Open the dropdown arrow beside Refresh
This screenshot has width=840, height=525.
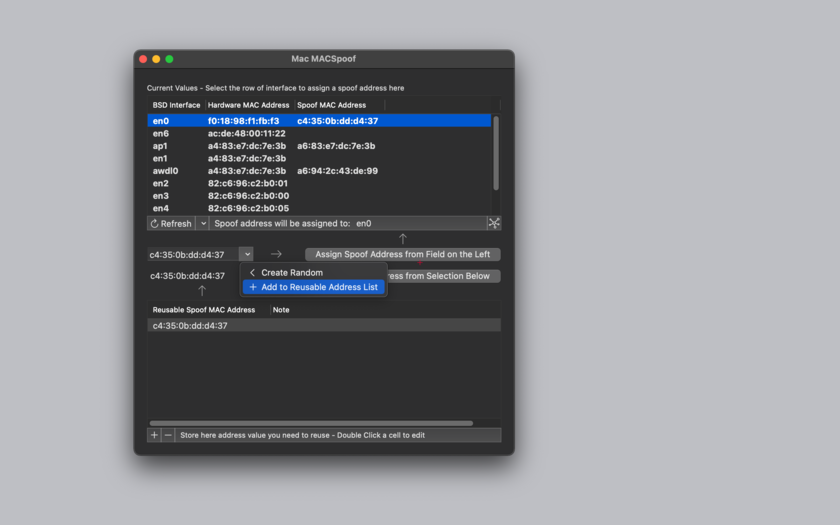coord(203,223)
